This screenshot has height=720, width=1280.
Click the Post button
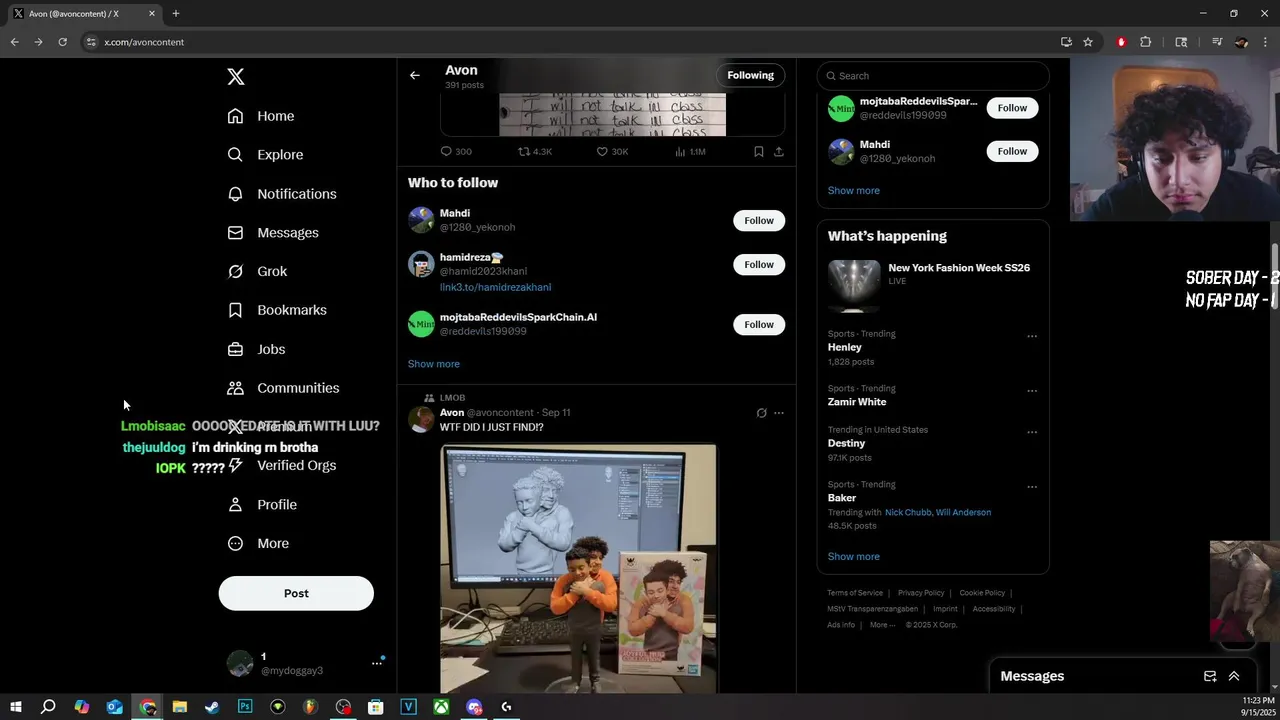296,593
